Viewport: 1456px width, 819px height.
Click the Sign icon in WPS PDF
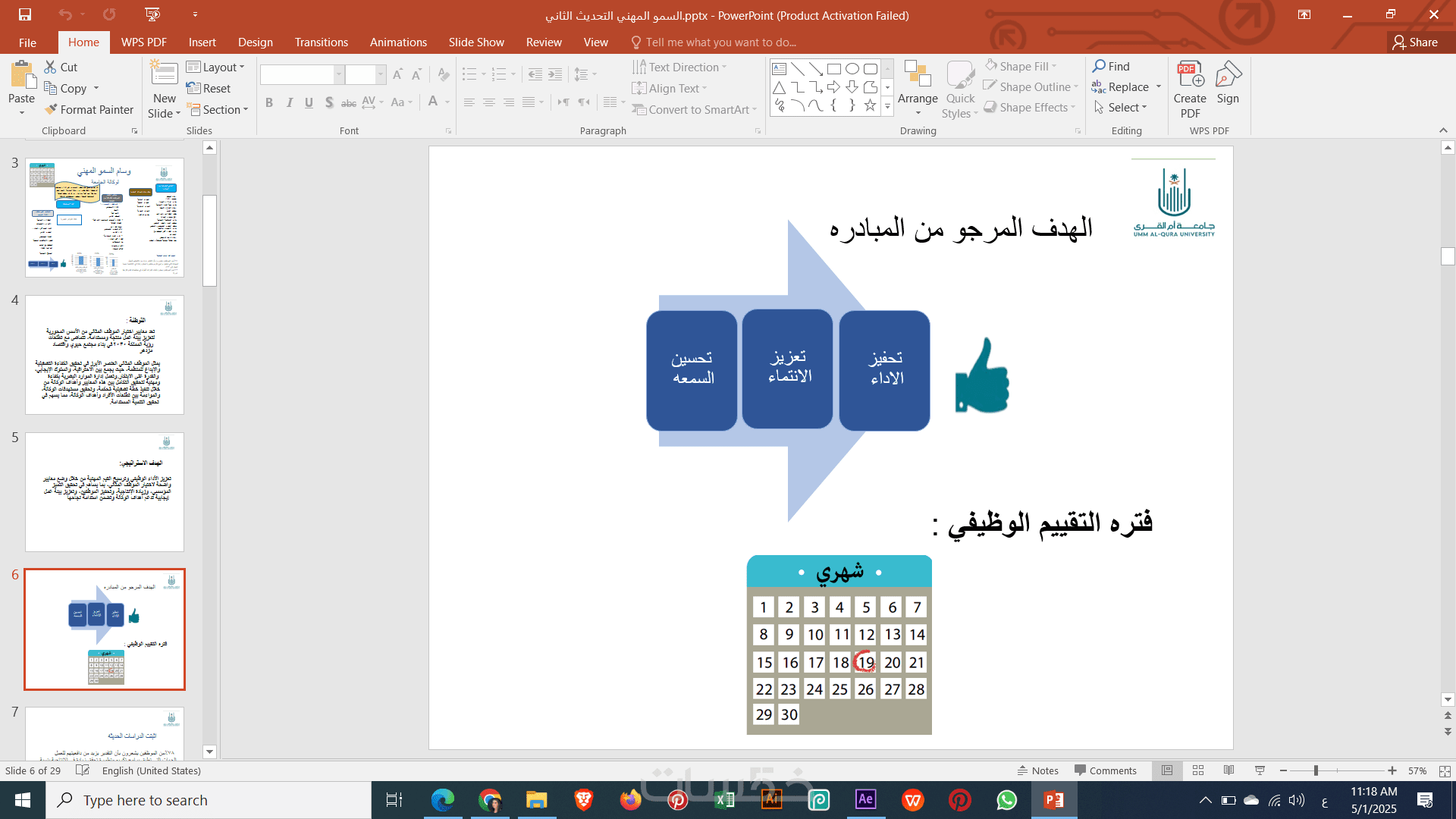click(x=1228, y=83)
